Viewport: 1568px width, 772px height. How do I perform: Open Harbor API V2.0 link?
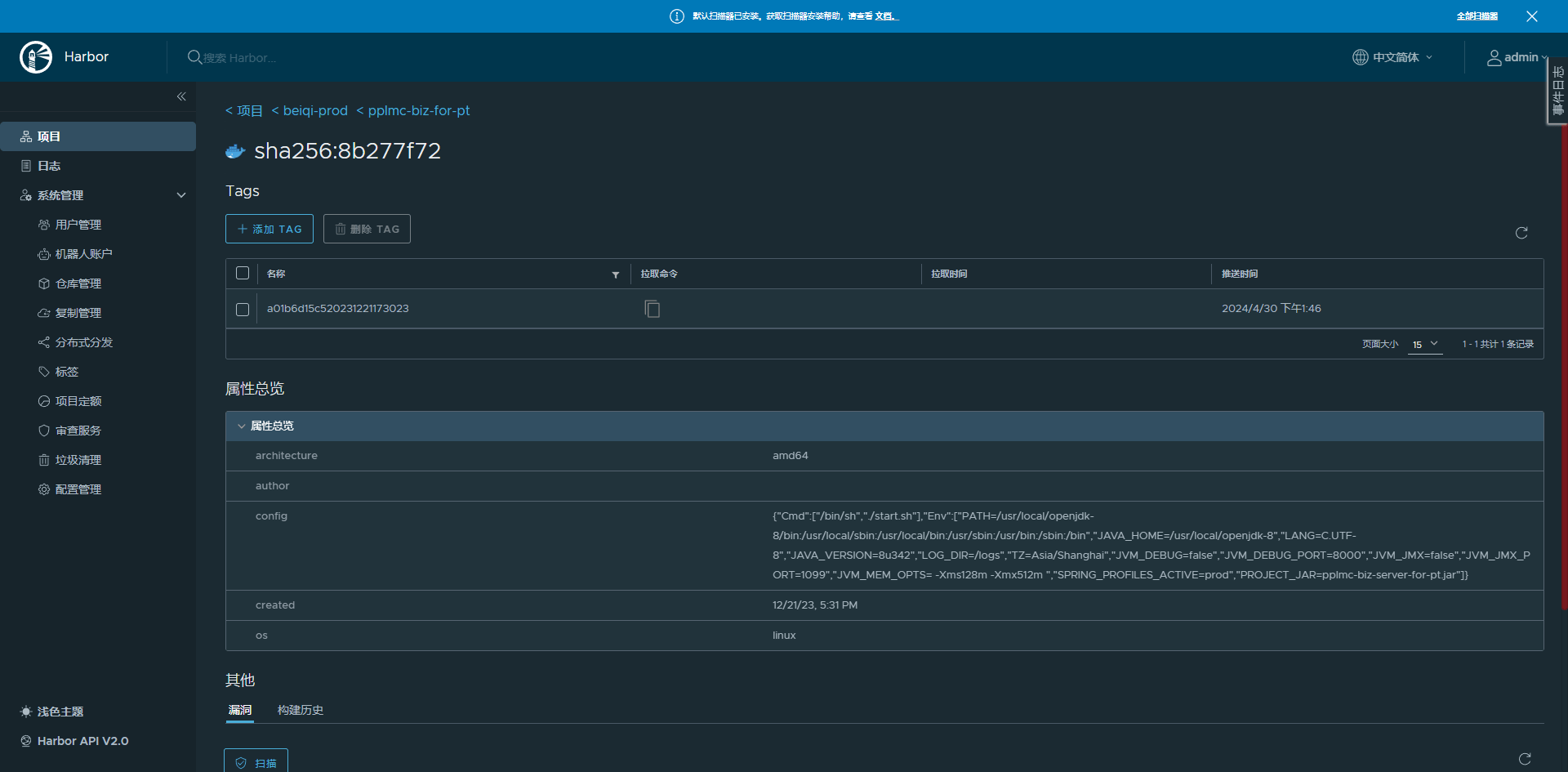pyautogui.click(x=74, y=741)
